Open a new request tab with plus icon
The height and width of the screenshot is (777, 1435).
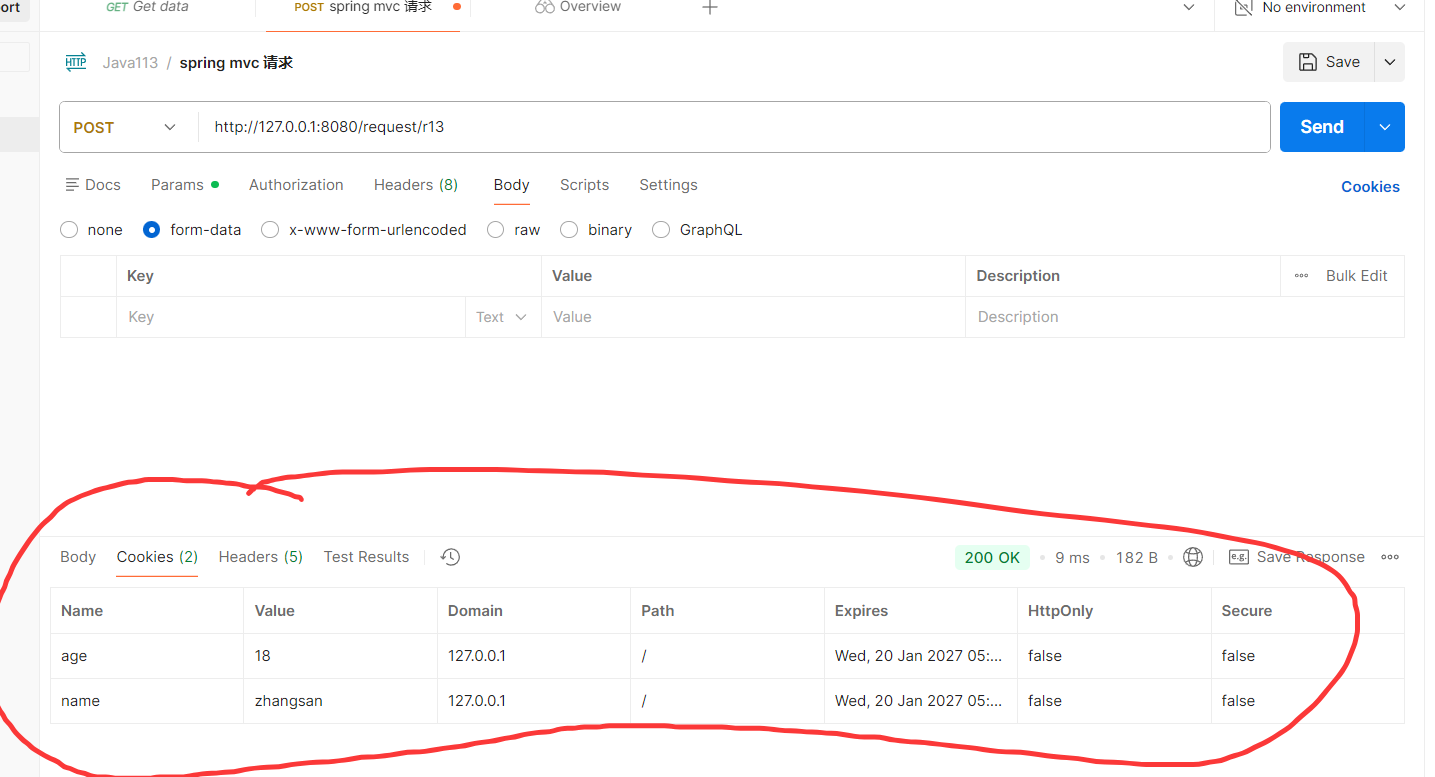(709, 7)
